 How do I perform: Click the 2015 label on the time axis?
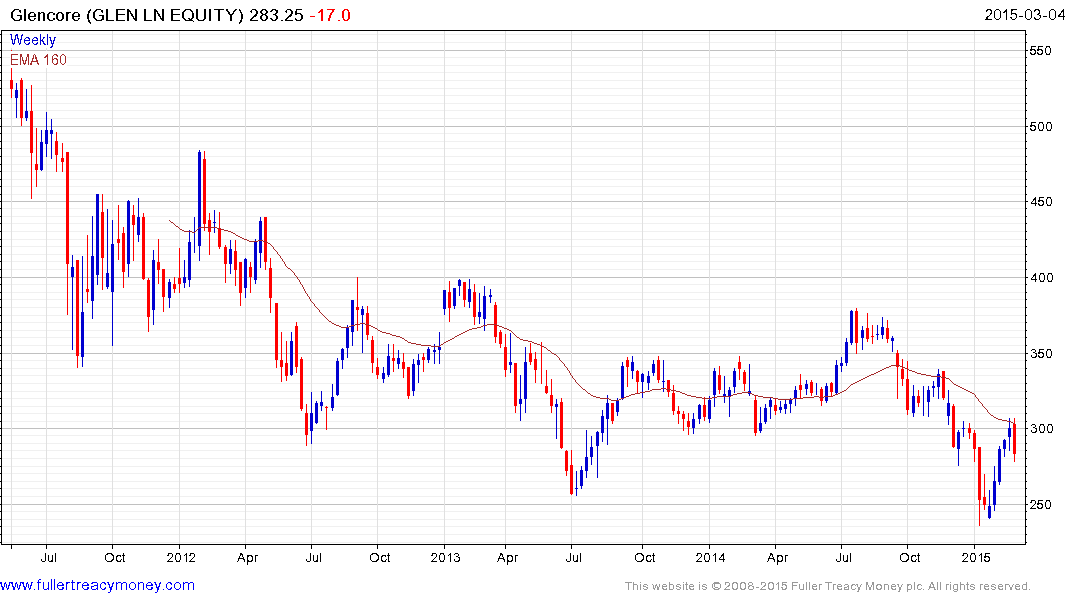coord(976,557)
